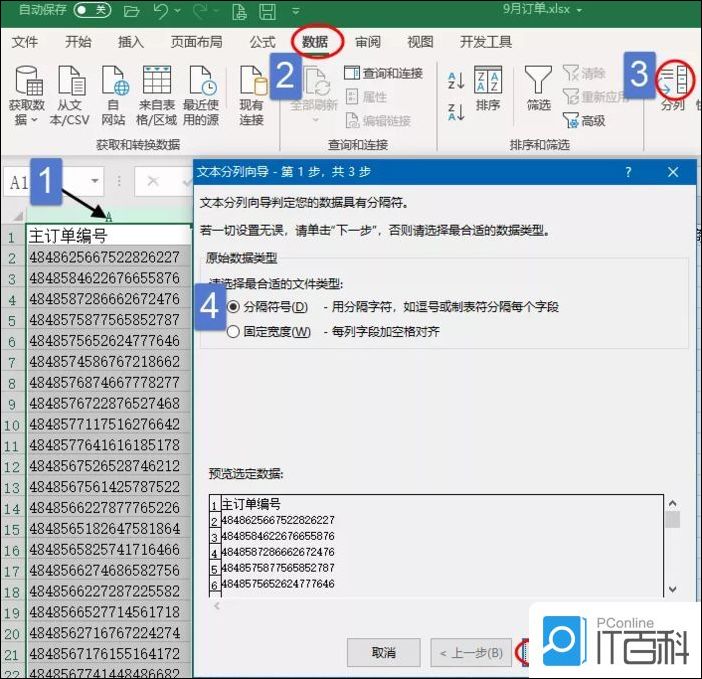Sort descending with Z-A icon
Screen dimensions: 702x679
(x=456, y=112)
